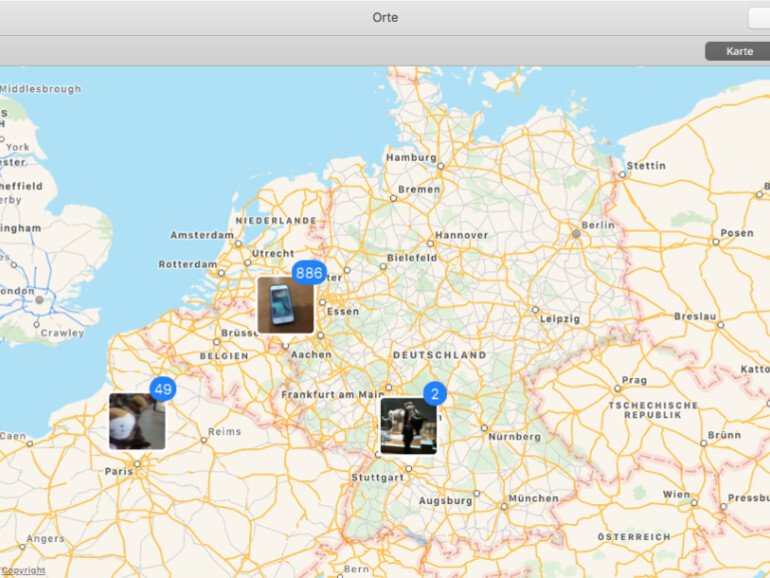Click the Augsburg city label
The width and height of the screenshot is (770, 578).
(445, 500)
